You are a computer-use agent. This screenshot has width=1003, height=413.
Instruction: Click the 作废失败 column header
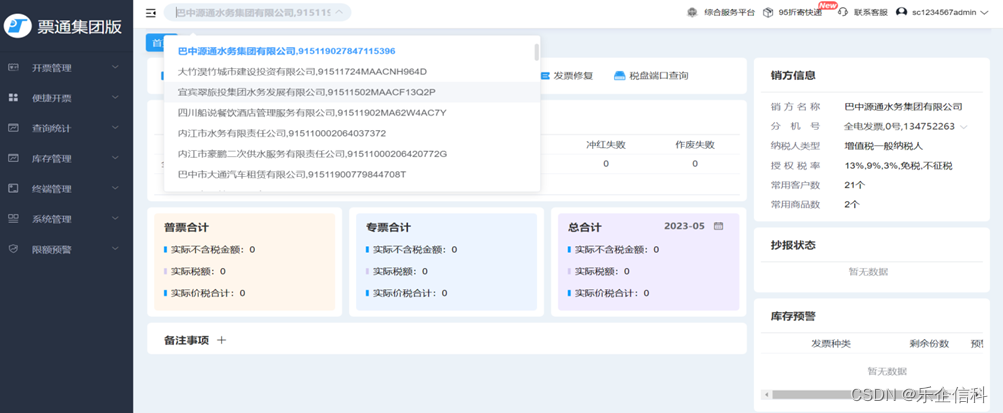pyautogui.click(x=695, y=144)
